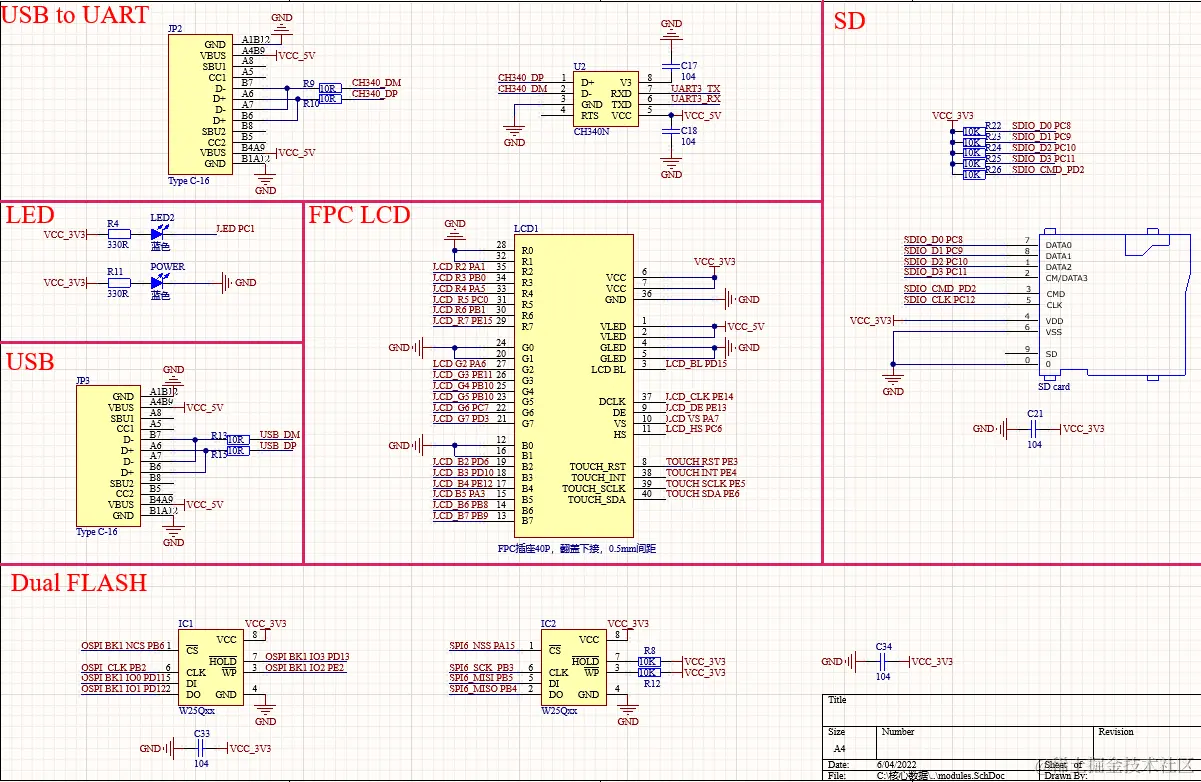
Task: Select the R9 10R resistor
Action: [x=328, y=87]
